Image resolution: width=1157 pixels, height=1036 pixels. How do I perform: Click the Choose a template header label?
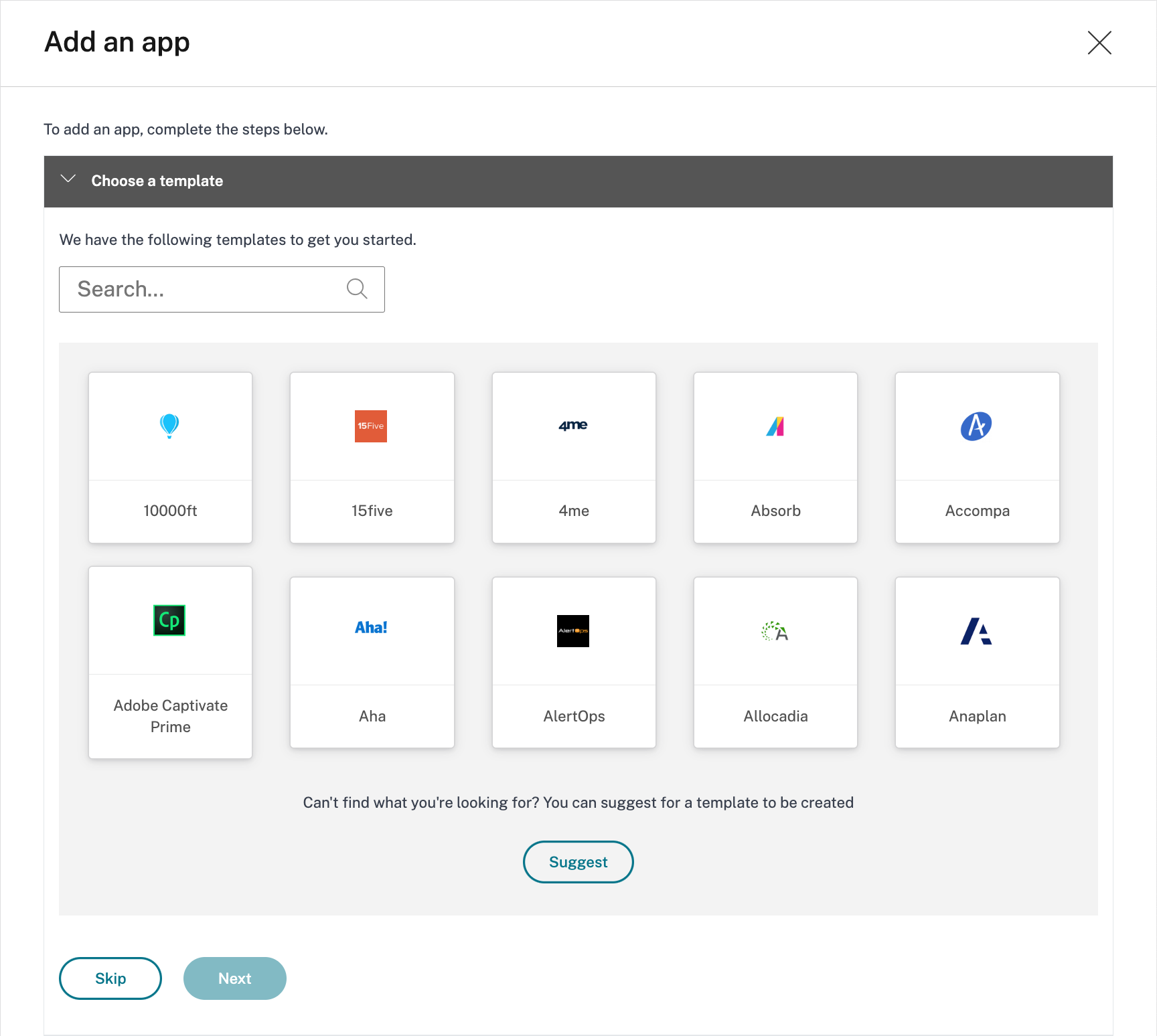[157, 181]
